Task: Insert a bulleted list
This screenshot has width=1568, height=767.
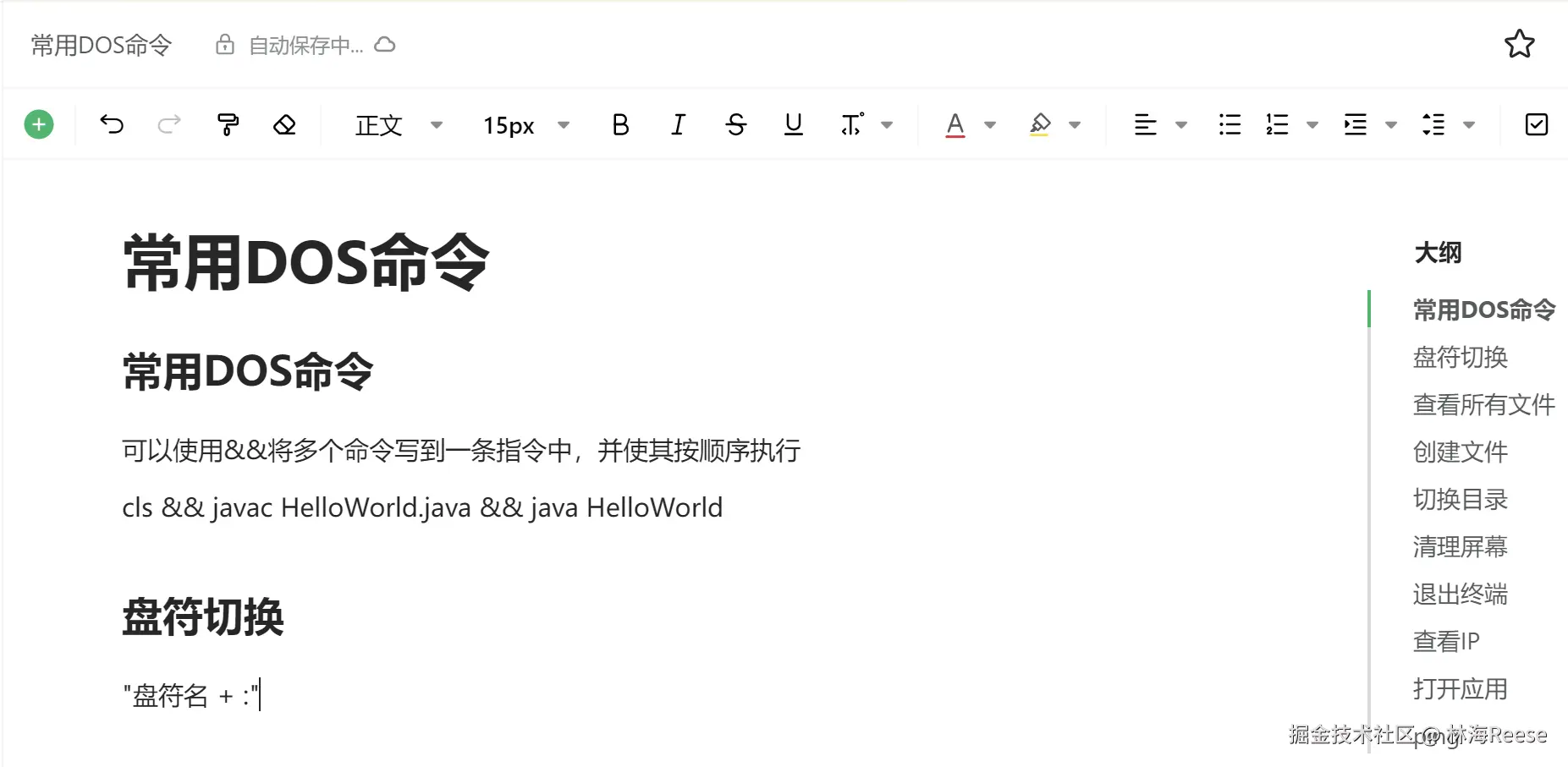Action: click(x=1230, y=125)
